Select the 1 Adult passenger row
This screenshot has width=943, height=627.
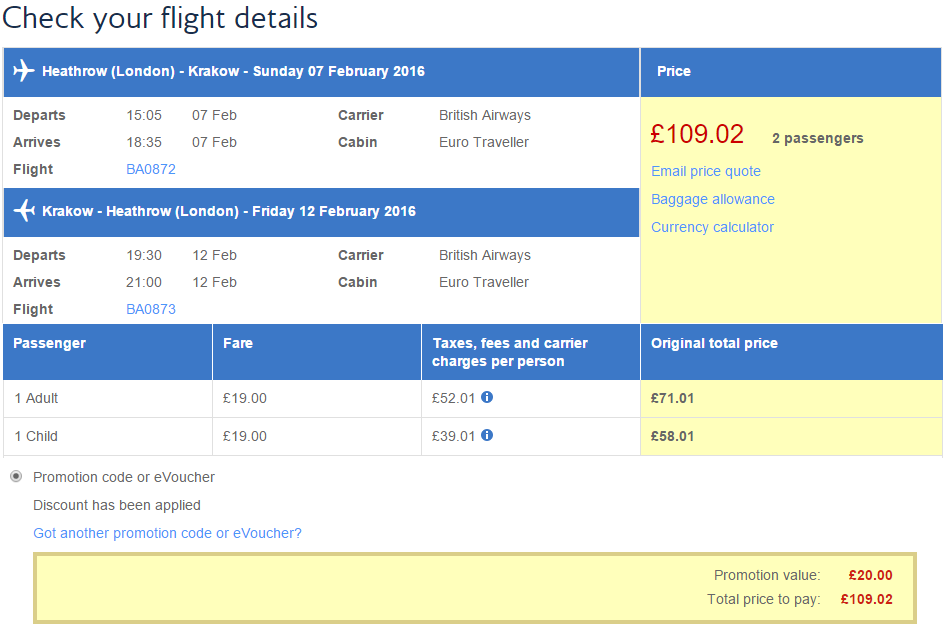click(37, 398)
